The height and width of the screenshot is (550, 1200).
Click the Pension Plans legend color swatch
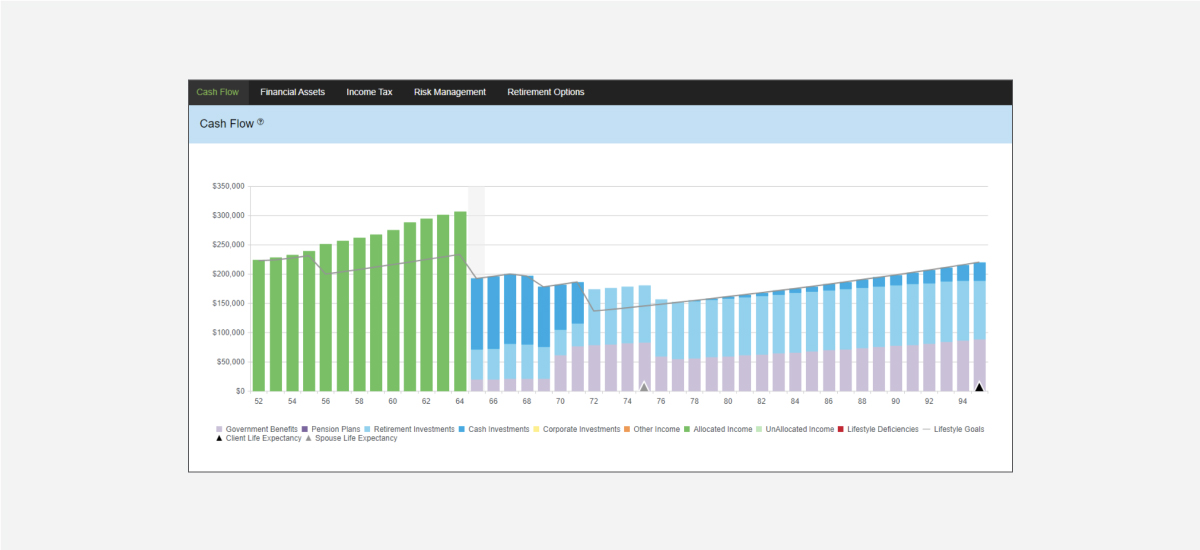pyautogui.click(x=305, y=429)
